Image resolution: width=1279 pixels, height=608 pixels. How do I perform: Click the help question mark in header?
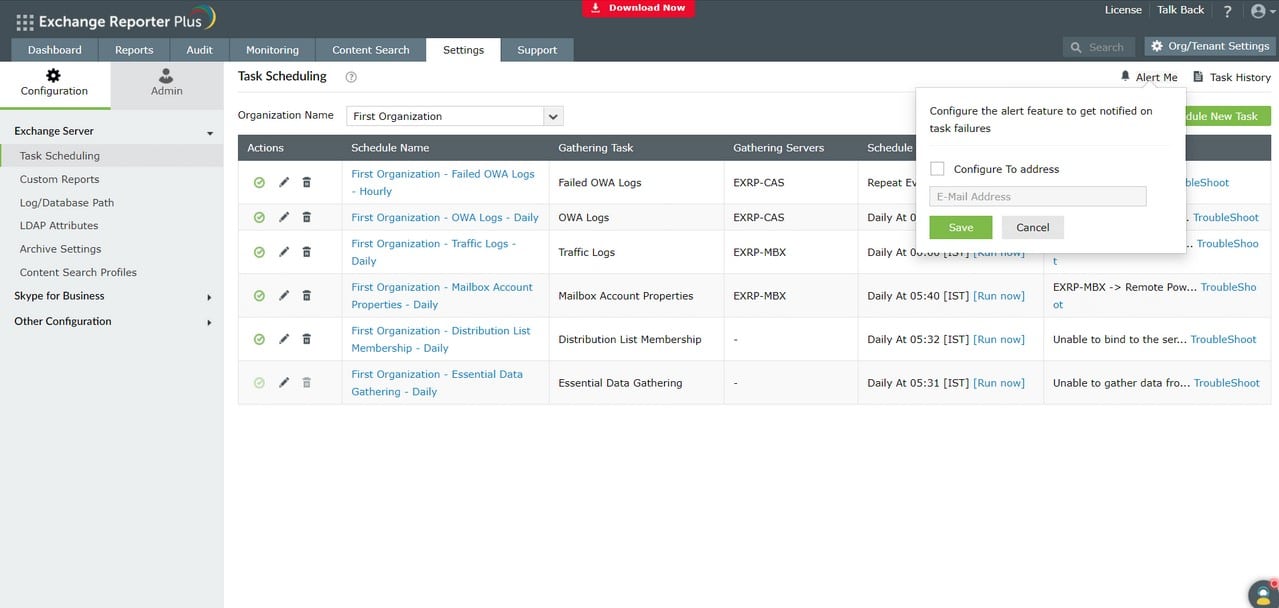point(1227,11)
